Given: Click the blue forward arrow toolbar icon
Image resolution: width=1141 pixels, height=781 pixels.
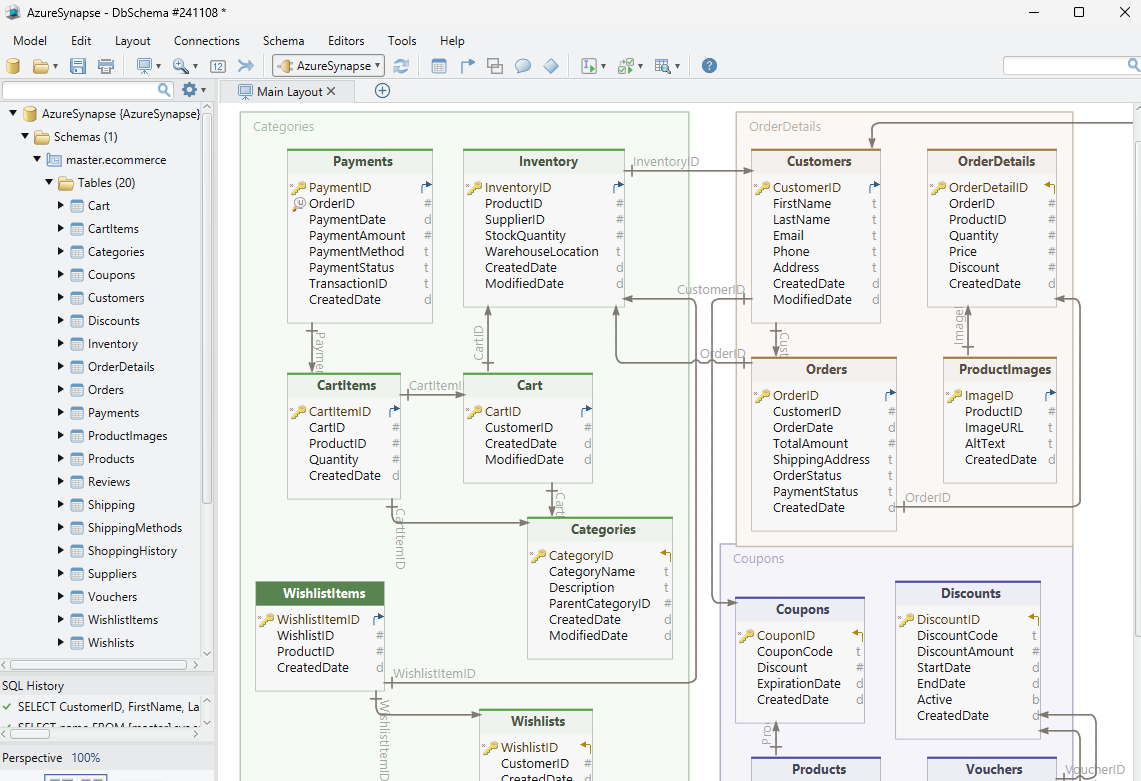Looking at the screenshot, I should pyautogui.click(x=246, y=66).
